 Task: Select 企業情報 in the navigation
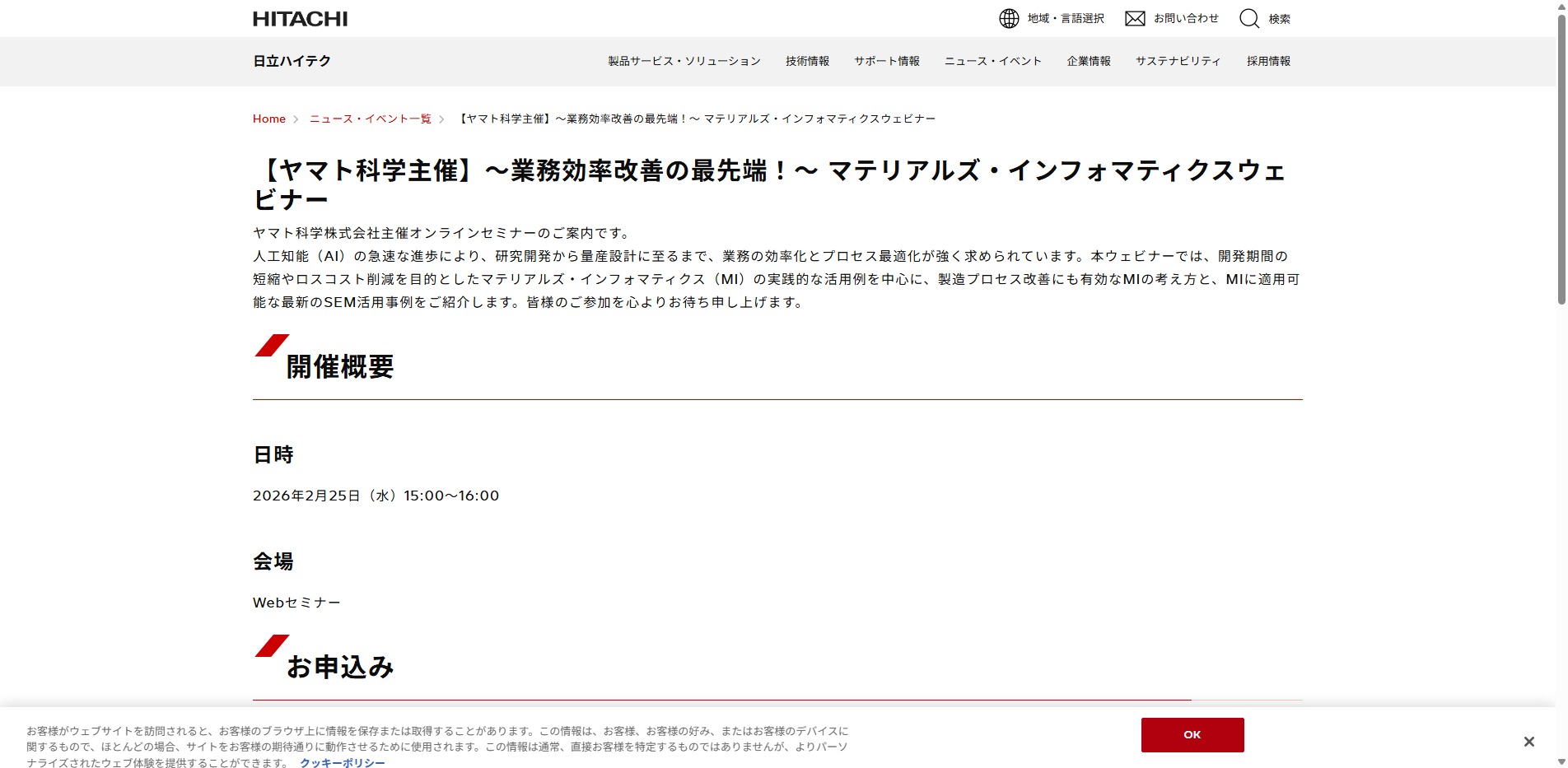pyautogui.click(x=1088, y=61)
